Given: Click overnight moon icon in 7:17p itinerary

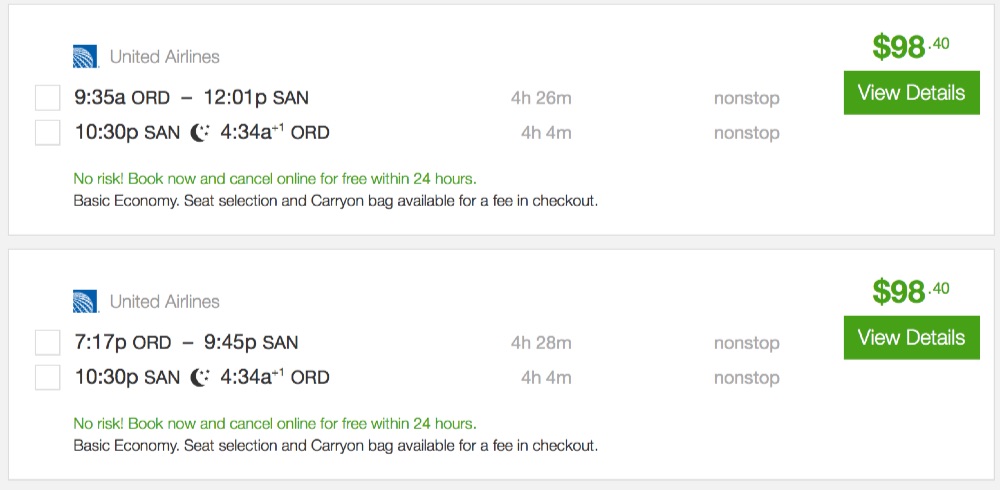Looking at the screenshot, I should (200, 378).
